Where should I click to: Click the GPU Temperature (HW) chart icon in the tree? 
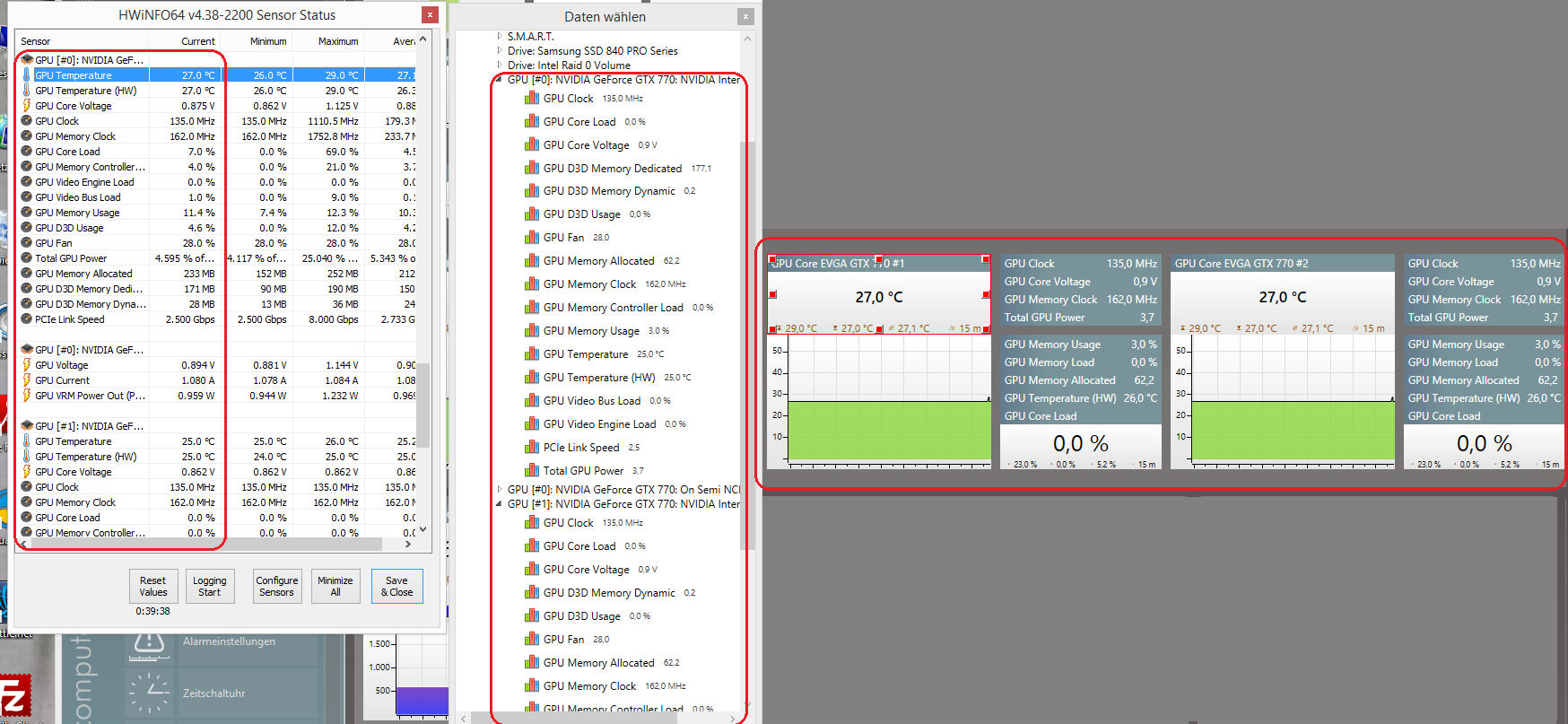532,377
